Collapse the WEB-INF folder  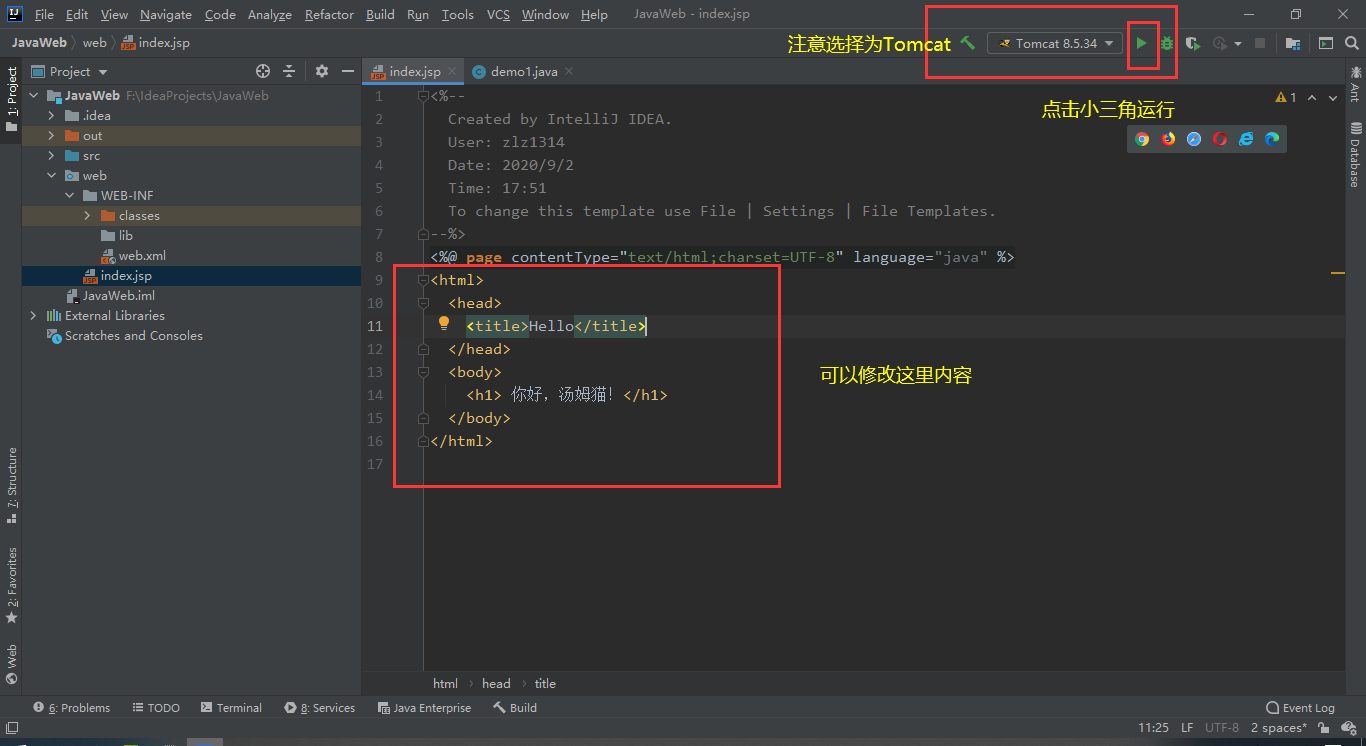(x=69, y=195)
